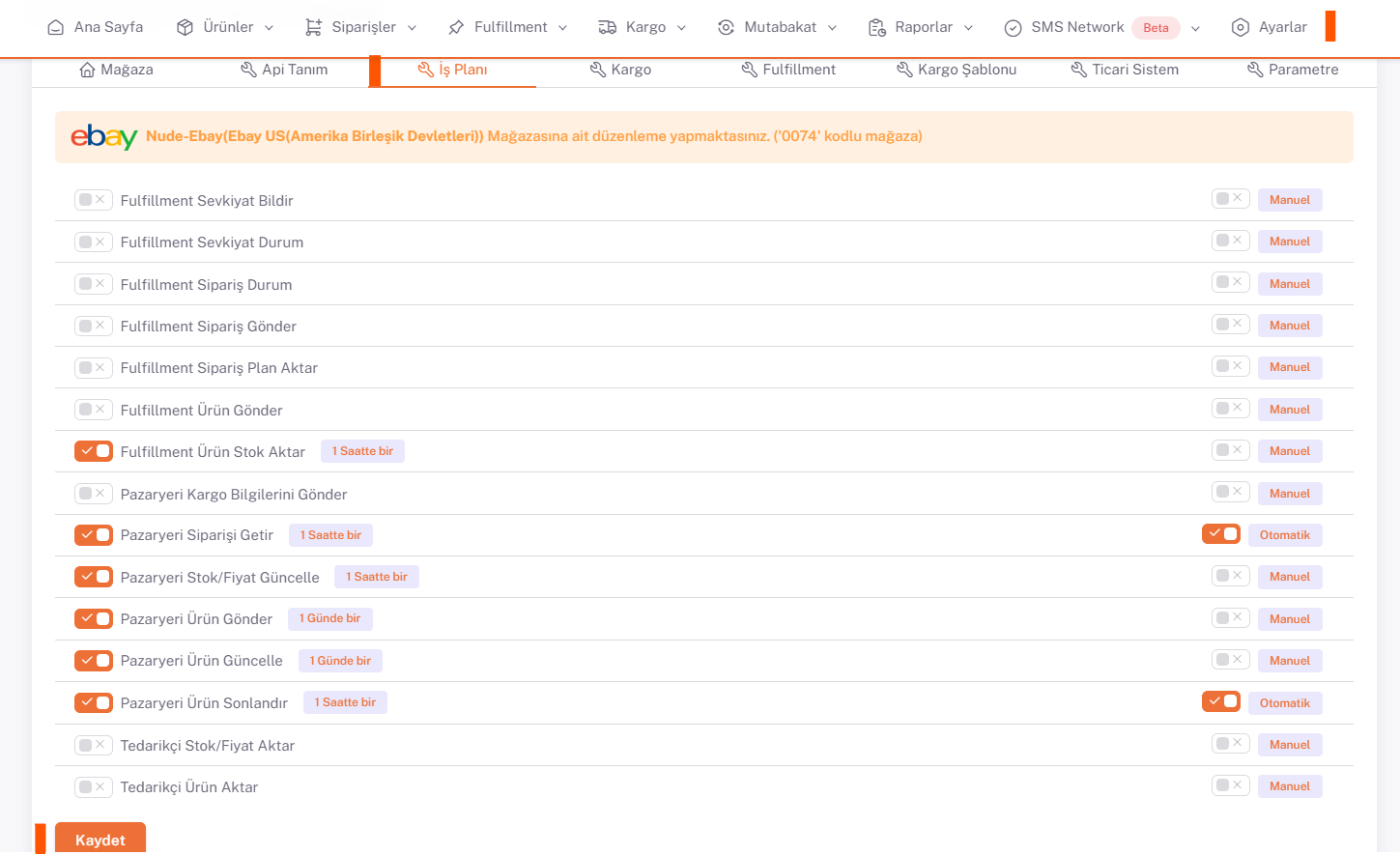
Task: Enable Tedarikçi Ürün Aktar toggle
Action: (94, 786)
